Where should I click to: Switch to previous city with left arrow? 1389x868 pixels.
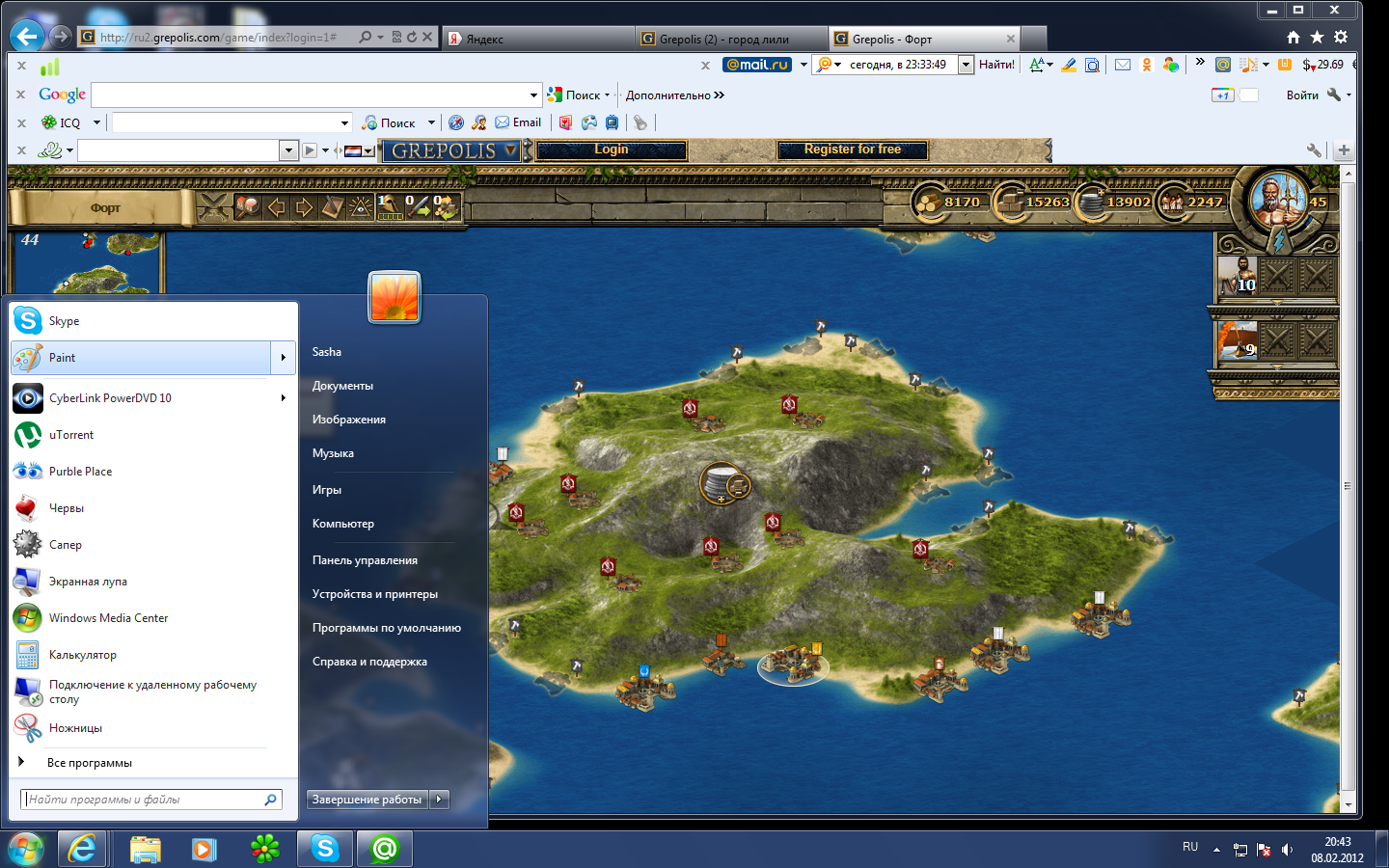(x=276, y=207)
